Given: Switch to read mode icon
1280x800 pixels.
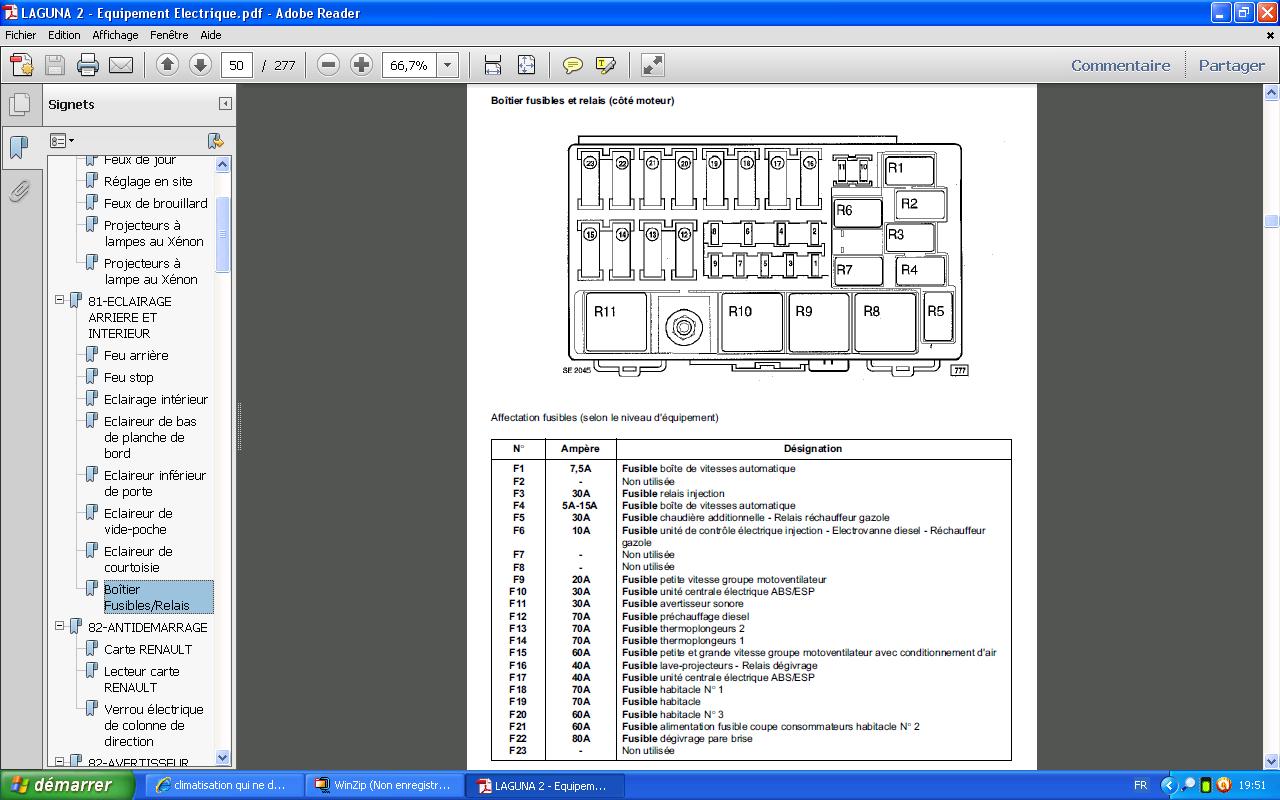Looking at the screenshot, I should pos(652,65).
